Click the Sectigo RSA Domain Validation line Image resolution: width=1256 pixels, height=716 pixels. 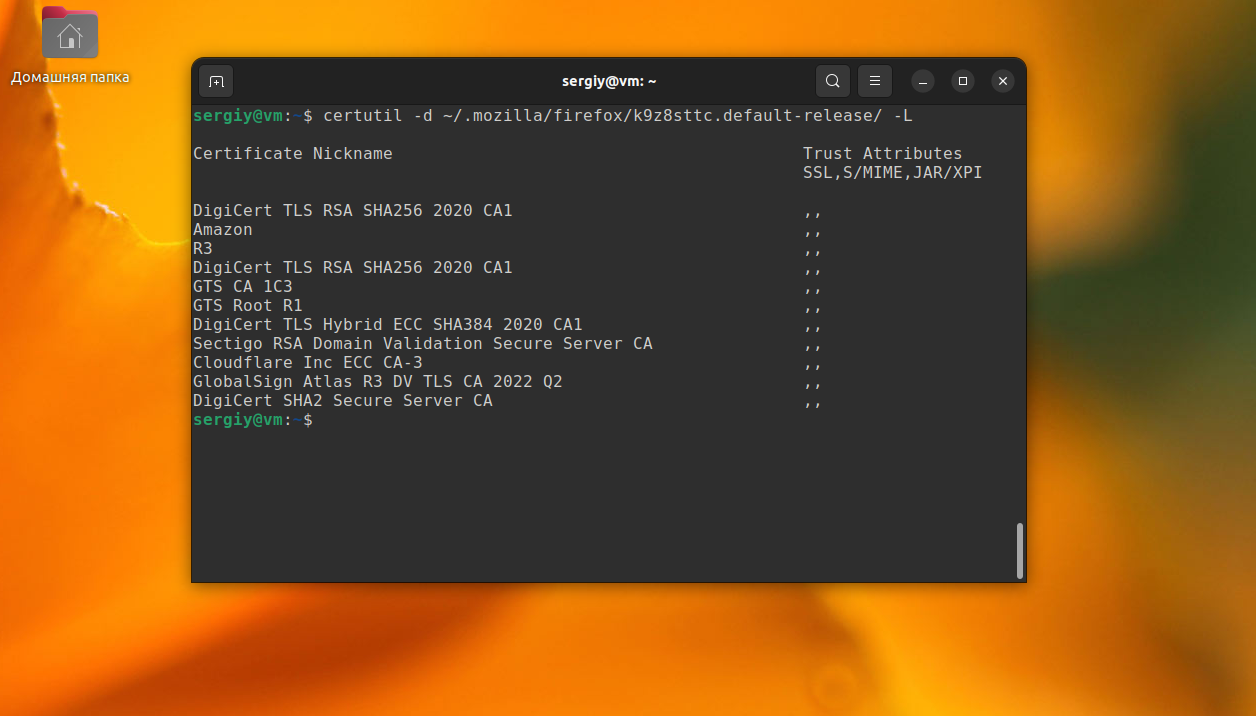tap(422, 344)
